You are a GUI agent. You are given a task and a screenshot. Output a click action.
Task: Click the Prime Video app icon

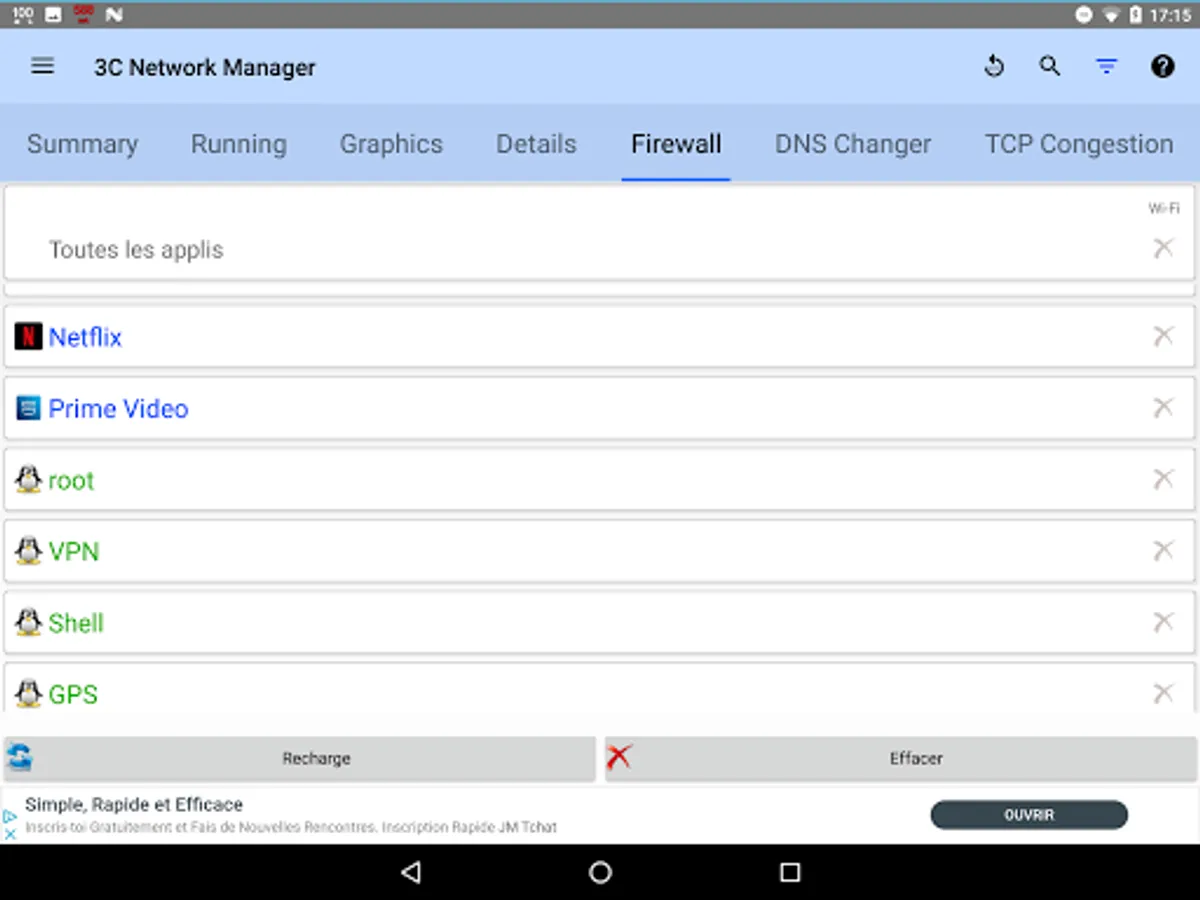[28, 408]
